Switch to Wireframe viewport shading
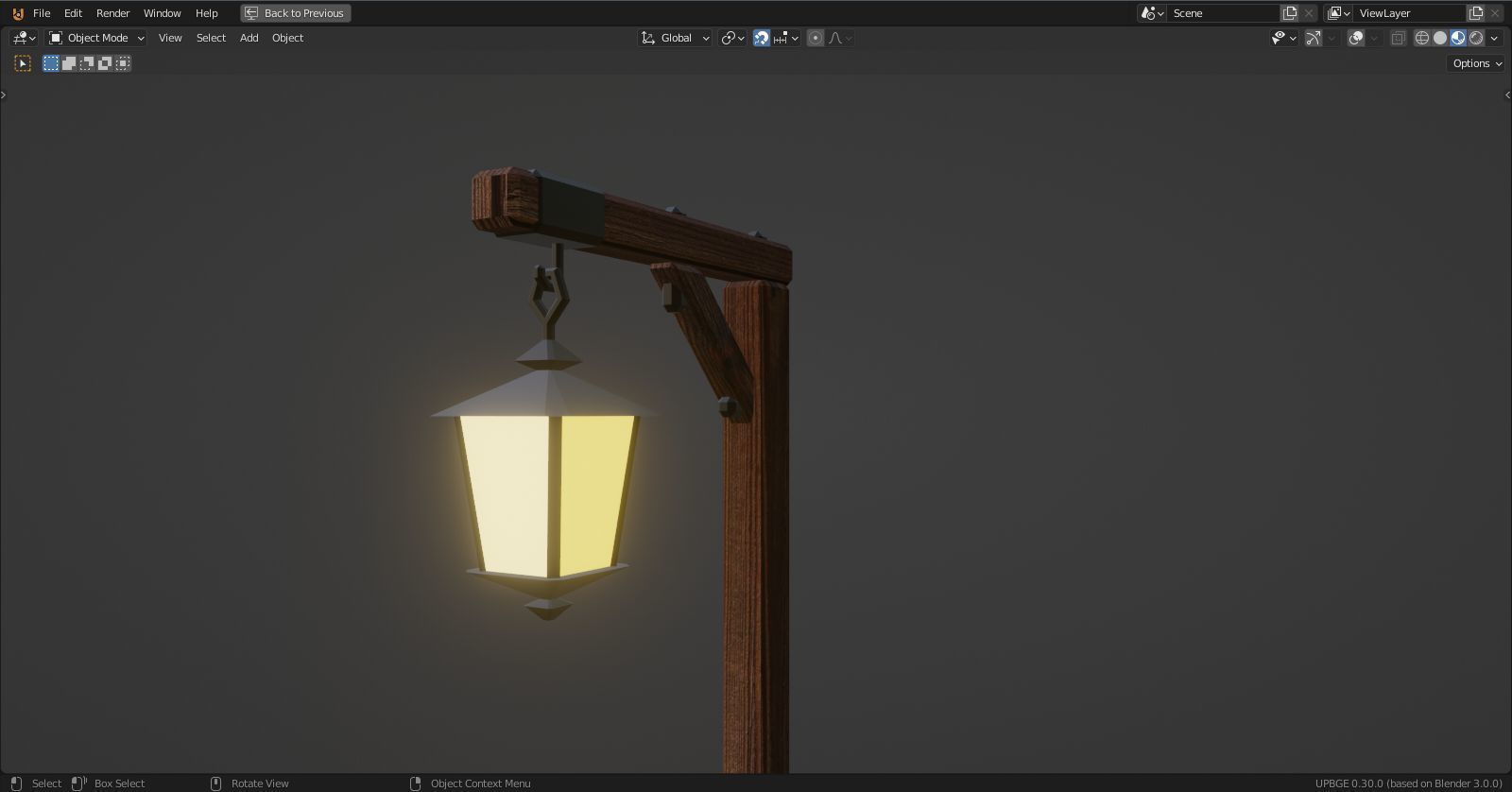The image size is (1512, 792). coord(1422,38)
